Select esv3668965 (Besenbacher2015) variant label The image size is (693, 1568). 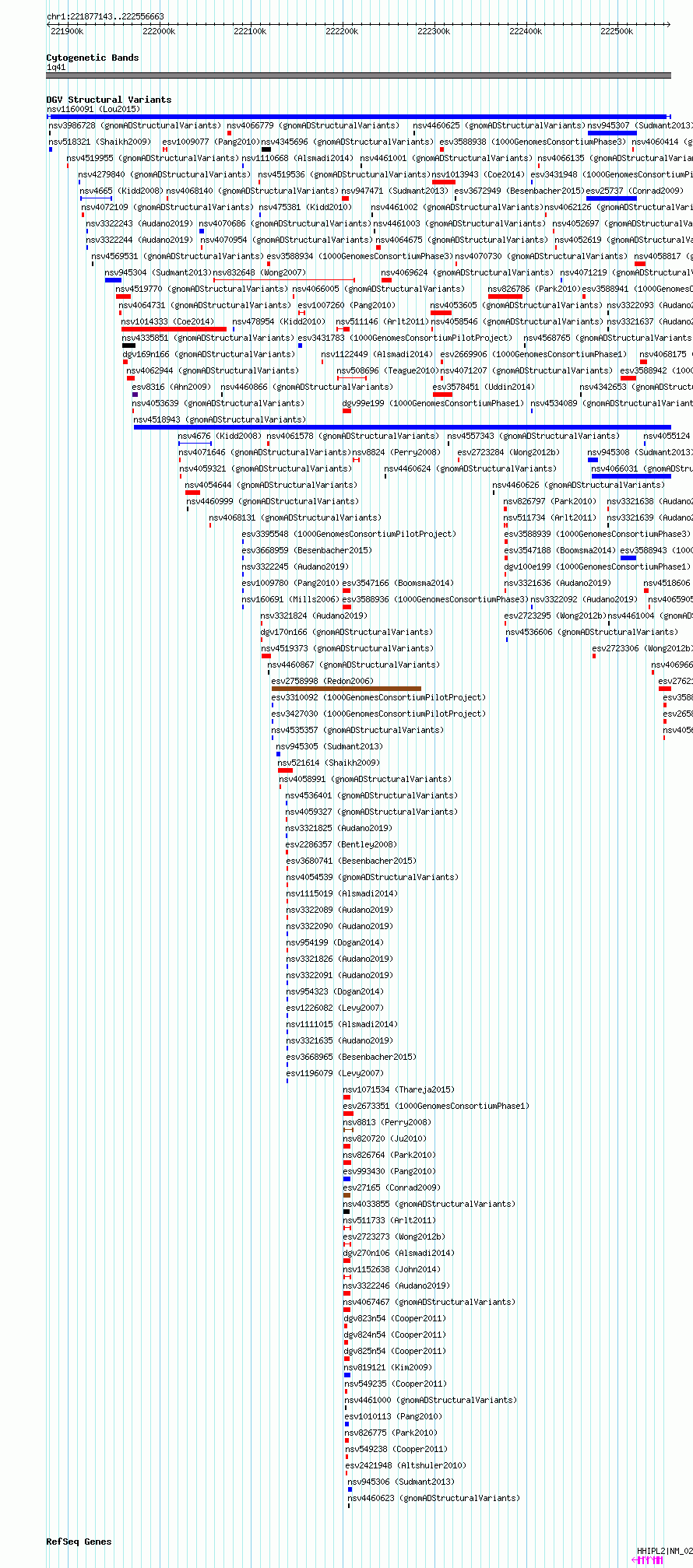click(x=351, y=1057)
